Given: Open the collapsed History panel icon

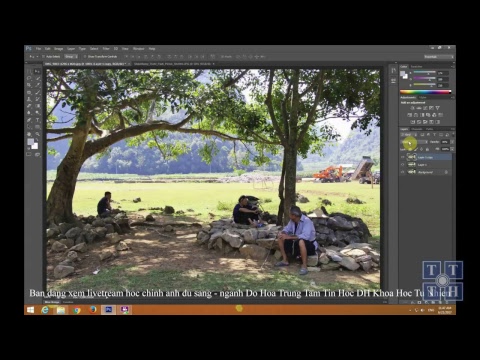Looking at the screenshot, I should pos(394,70).
